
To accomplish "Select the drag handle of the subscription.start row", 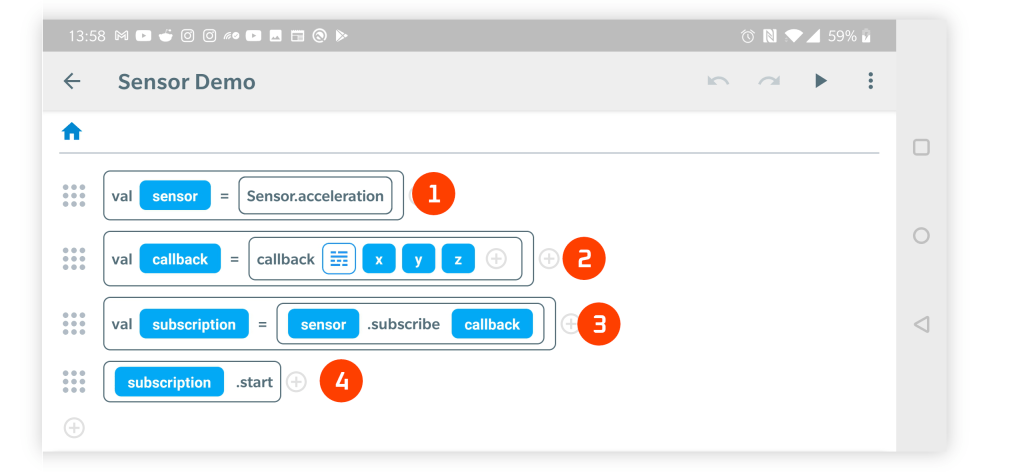I will [74, 381].
